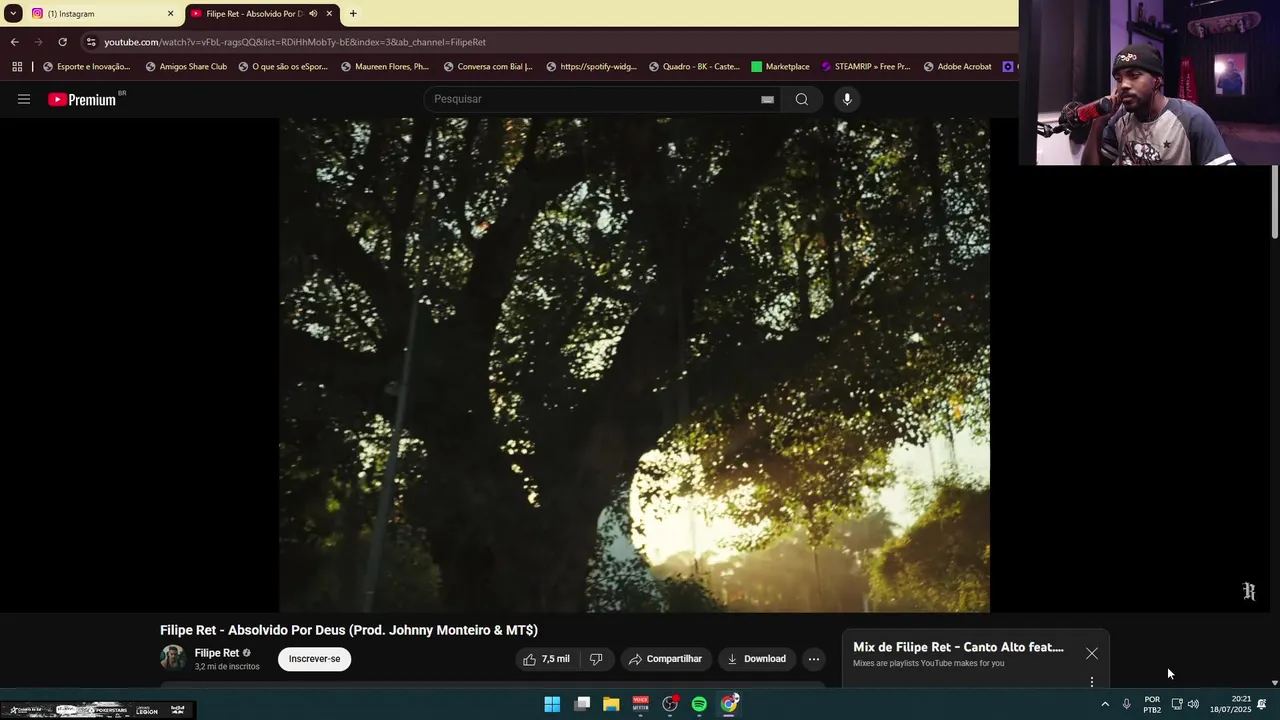
Task: Open Google Chrome from the taskbar
Action: pos(729,704)
